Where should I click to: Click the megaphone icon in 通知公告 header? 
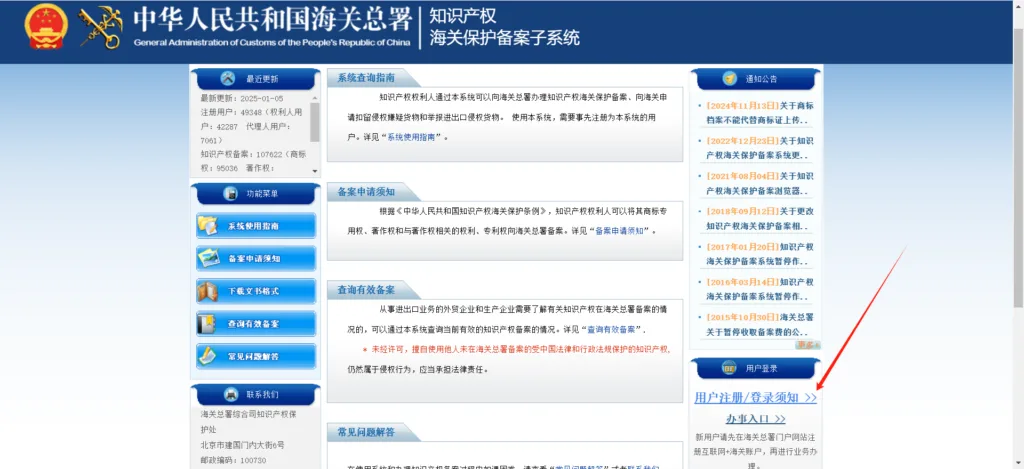(x=729, y=79)
